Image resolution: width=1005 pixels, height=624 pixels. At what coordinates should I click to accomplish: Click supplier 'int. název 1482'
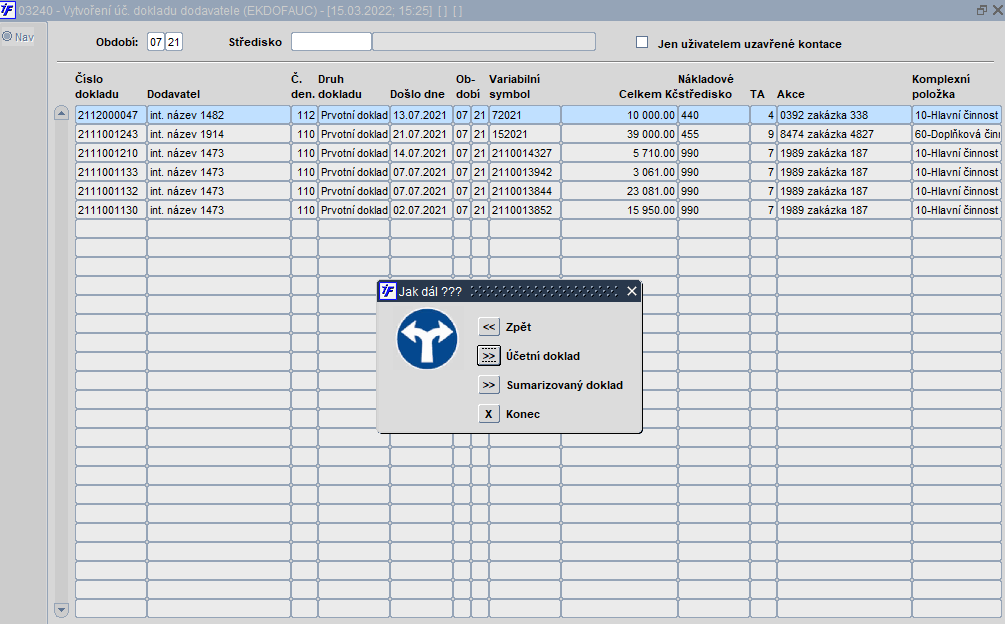click(219, 115)
